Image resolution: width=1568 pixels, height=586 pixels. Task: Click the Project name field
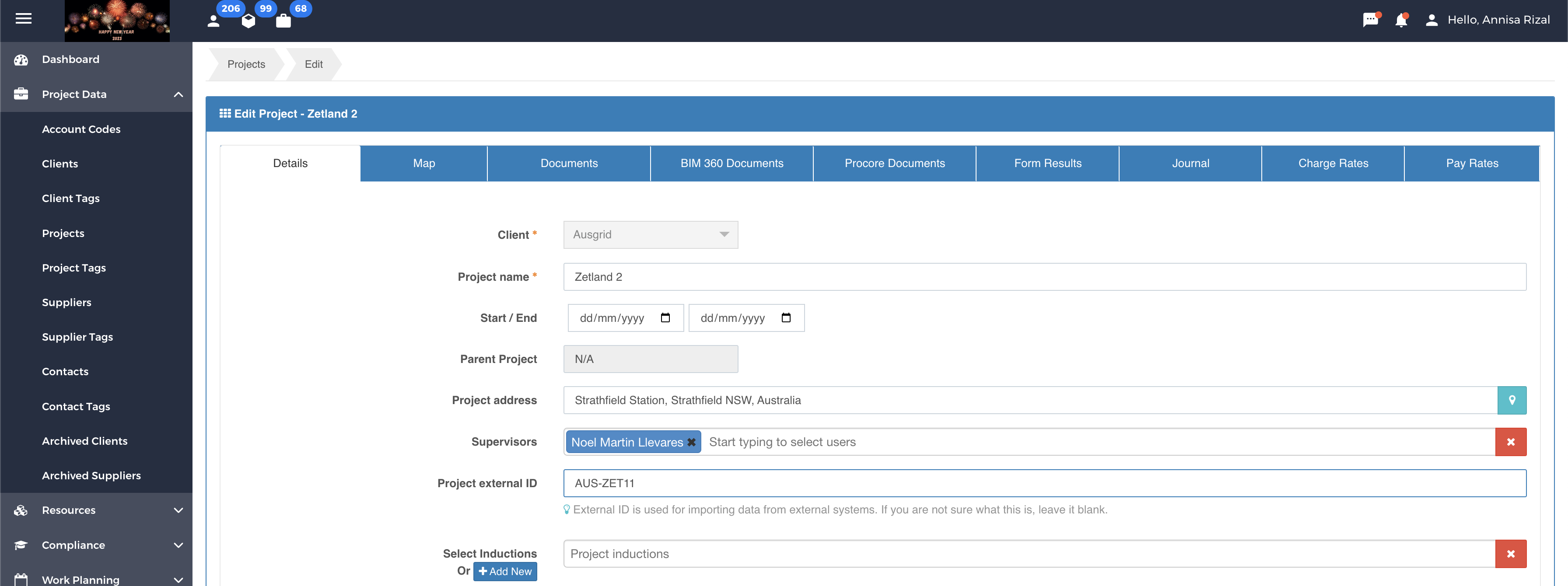point(1044,277)
